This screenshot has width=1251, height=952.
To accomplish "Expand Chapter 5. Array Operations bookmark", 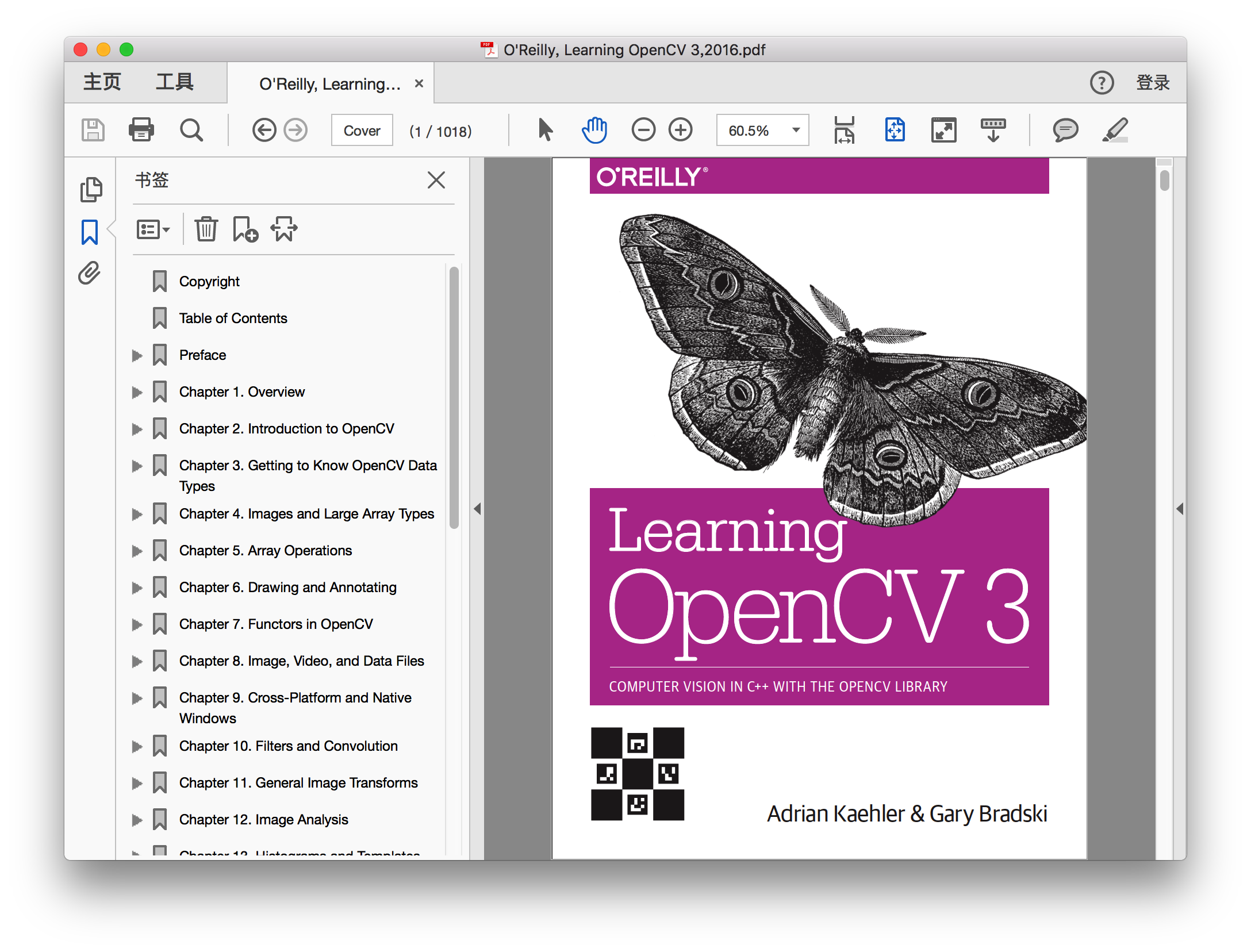I will point(137,551).
